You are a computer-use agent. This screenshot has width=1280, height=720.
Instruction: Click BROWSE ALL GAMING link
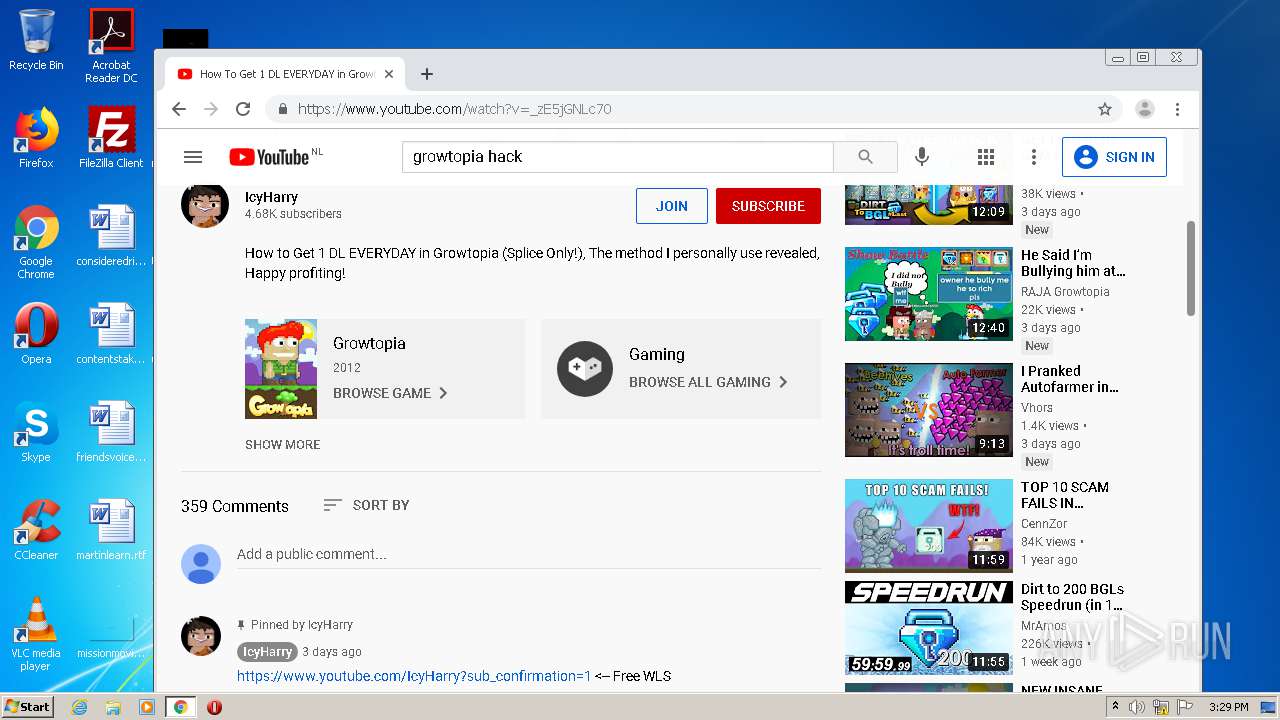(x=708, y=382)
